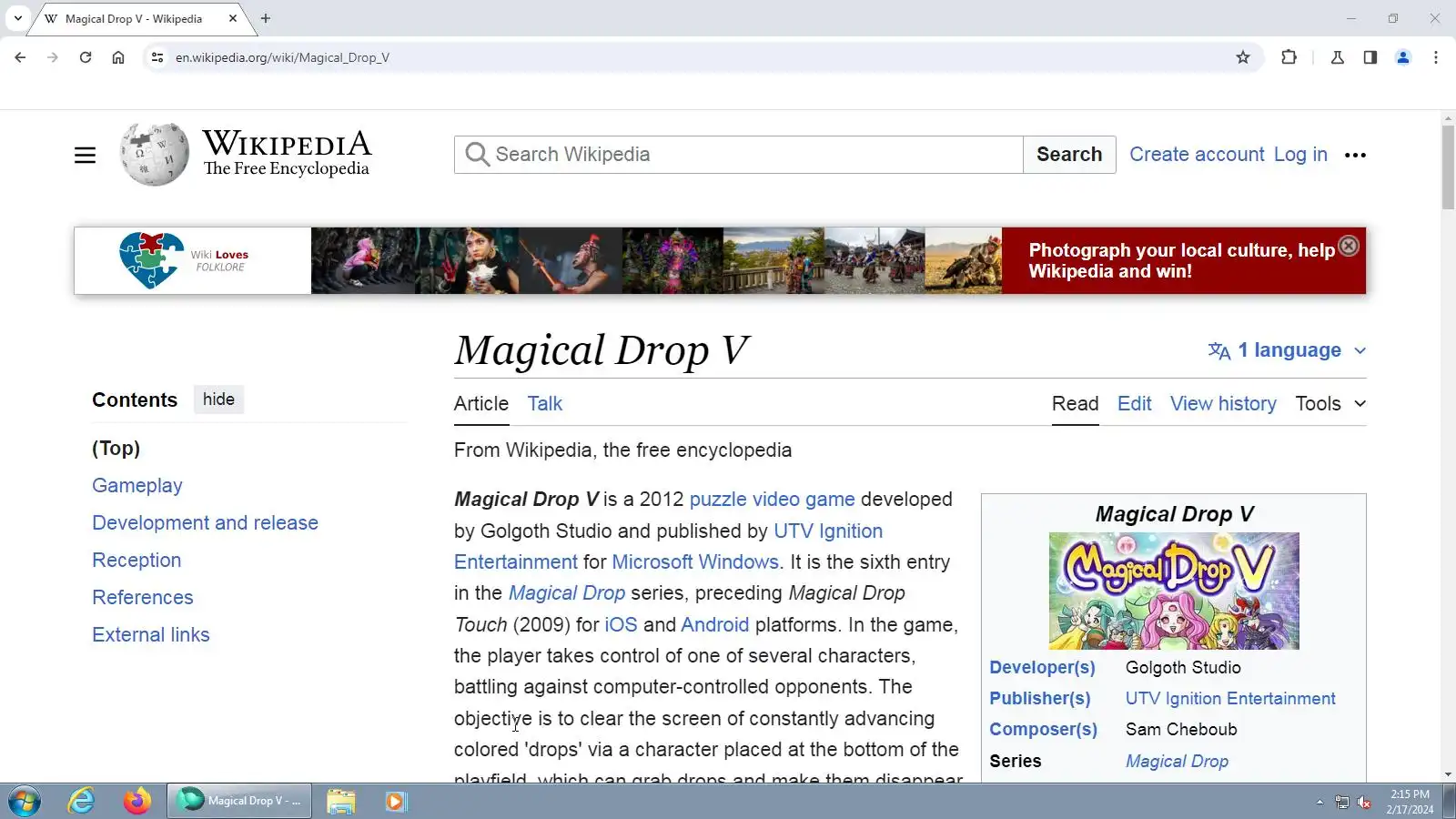Viewport: 1456px width, 819px height.
Task: Click the Create account link
Action: 1197,155
